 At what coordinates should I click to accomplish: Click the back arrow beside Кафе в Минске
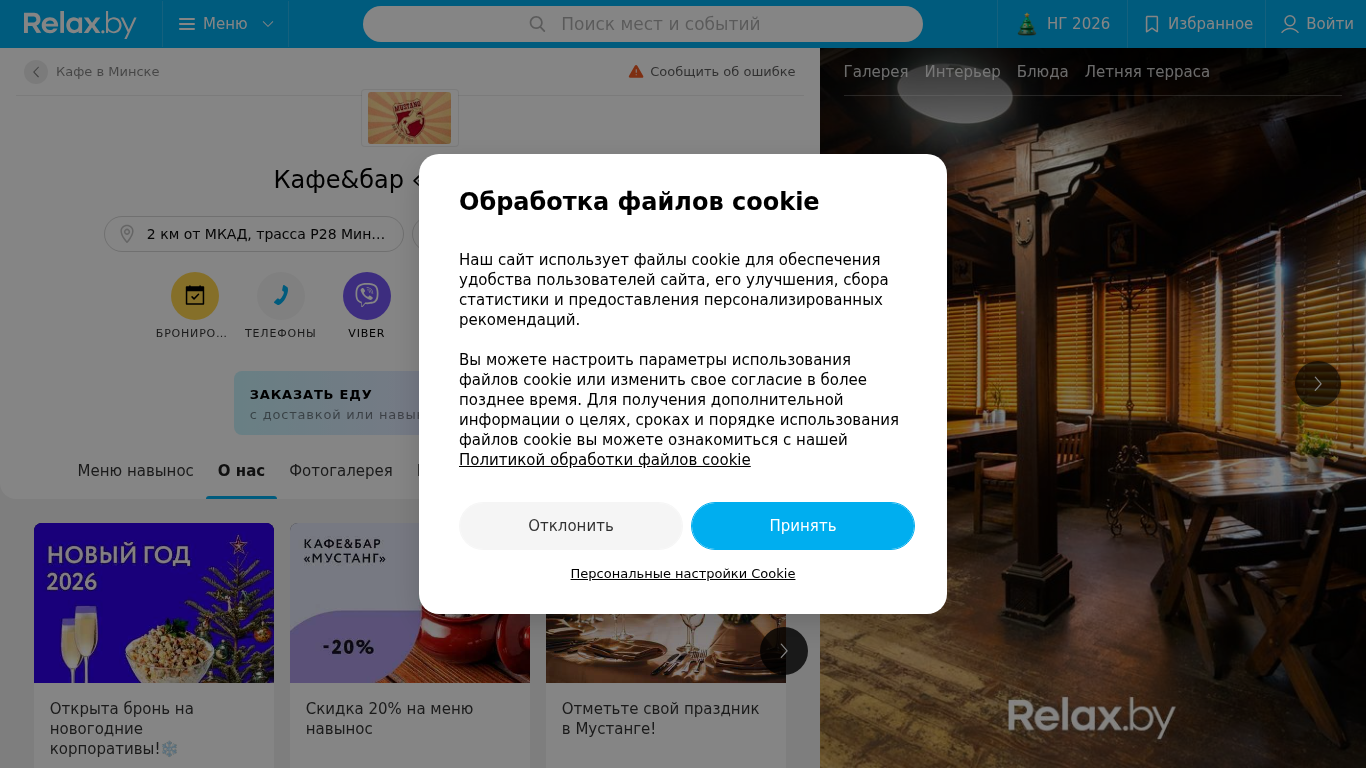point(36,72)
